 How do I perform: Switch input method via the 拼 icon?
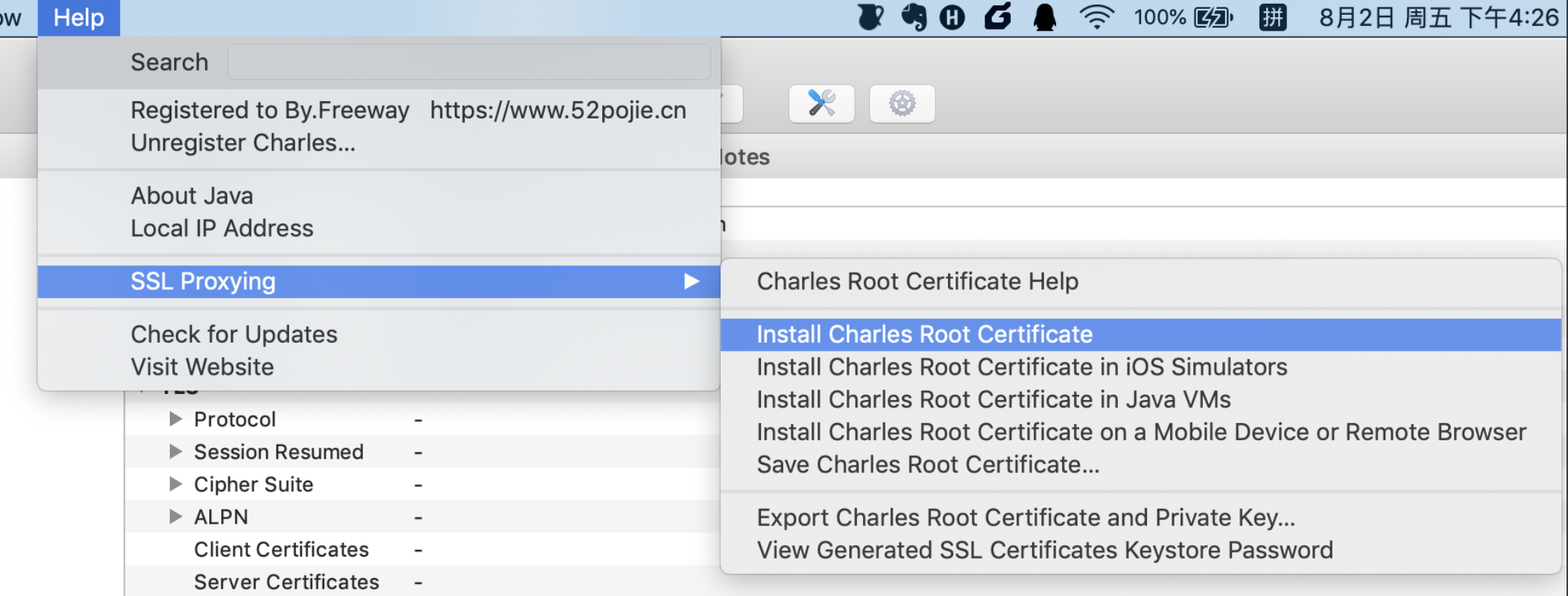pos(1273,17)
